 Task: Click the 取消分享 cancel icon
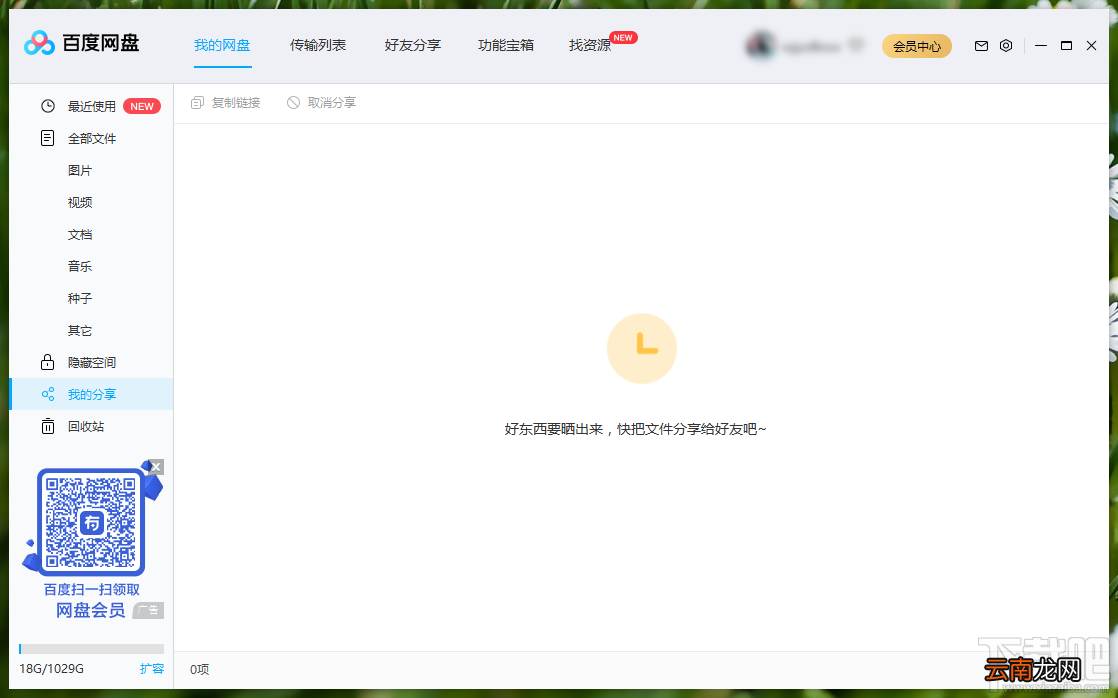pyautogui.click(x=293, y=103)
